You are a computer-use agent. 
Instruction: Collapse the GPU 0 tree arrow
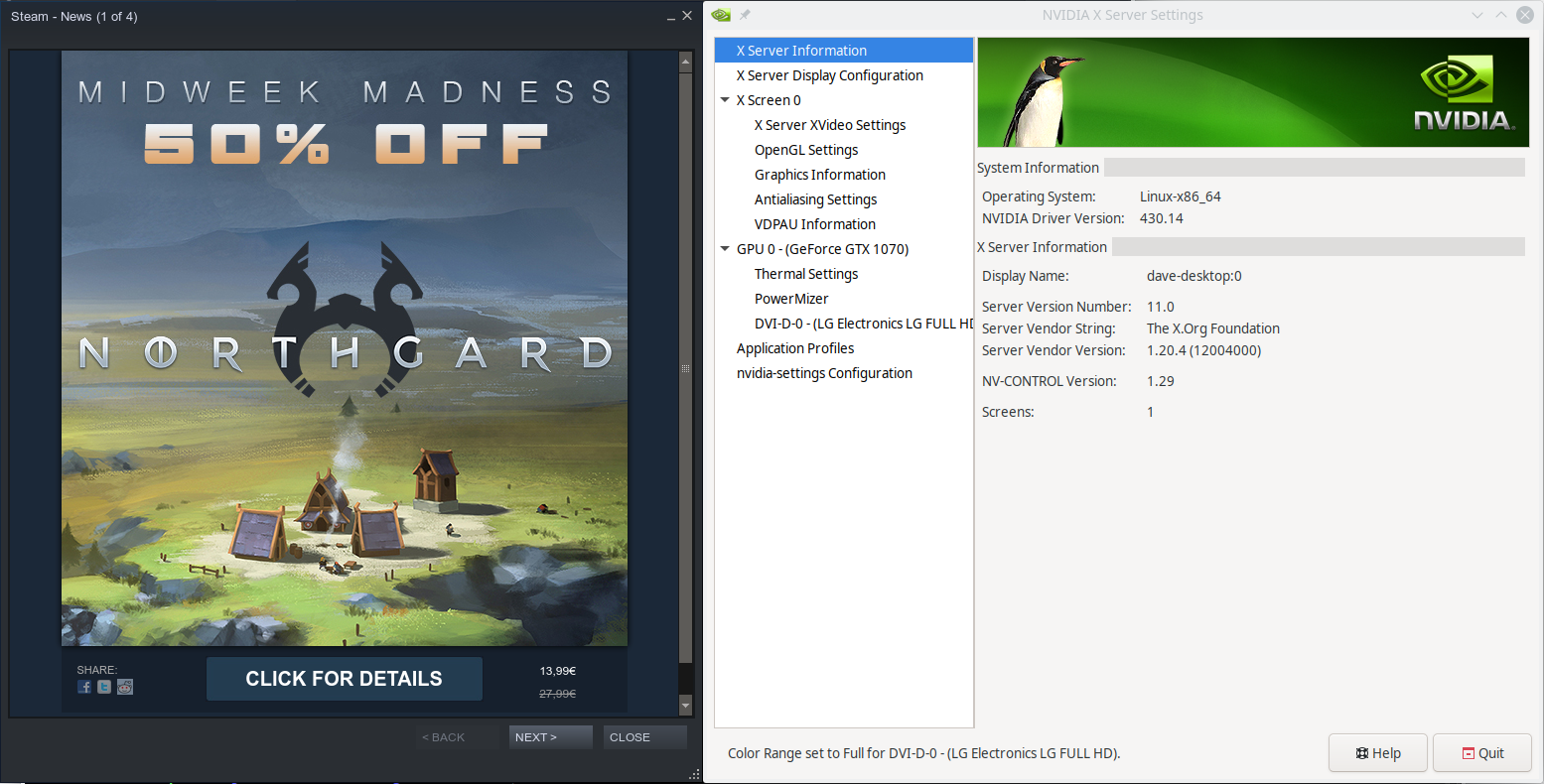click(x=725, y=249)
